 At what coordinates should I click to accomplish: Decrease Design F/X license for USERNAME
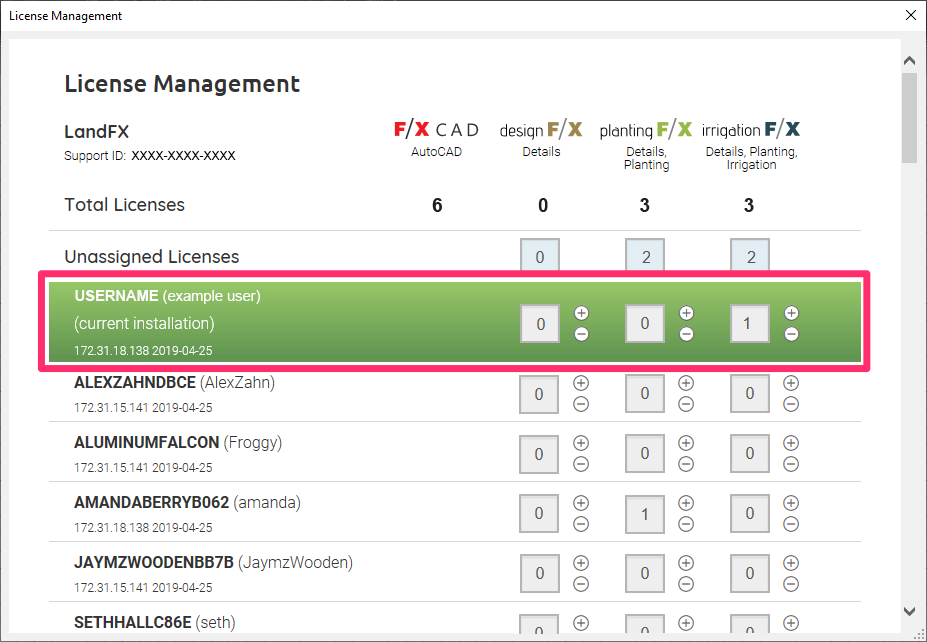point(581,334)
